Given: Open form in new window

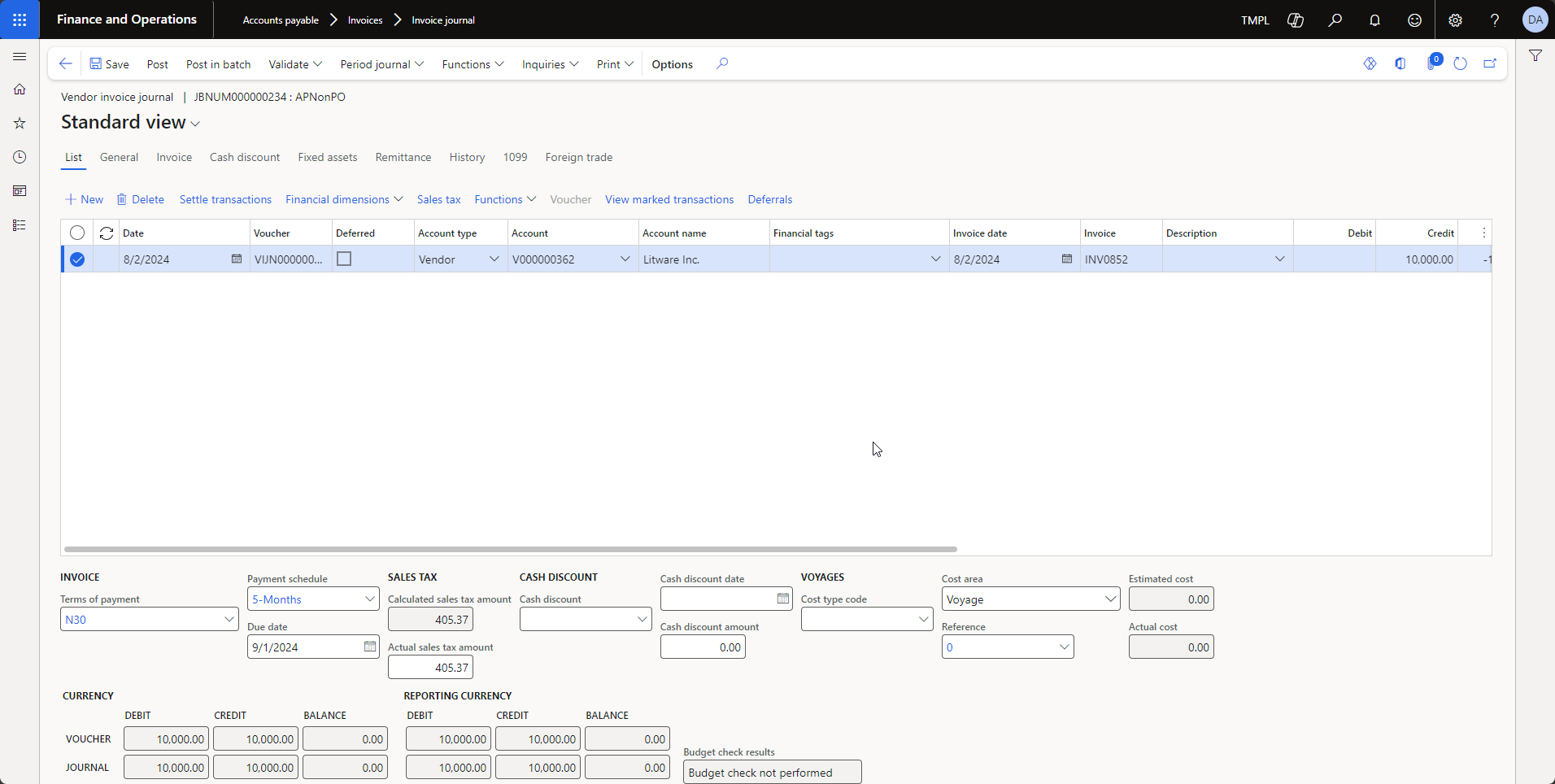Looking at the screenshot, I should [1490, 63].
